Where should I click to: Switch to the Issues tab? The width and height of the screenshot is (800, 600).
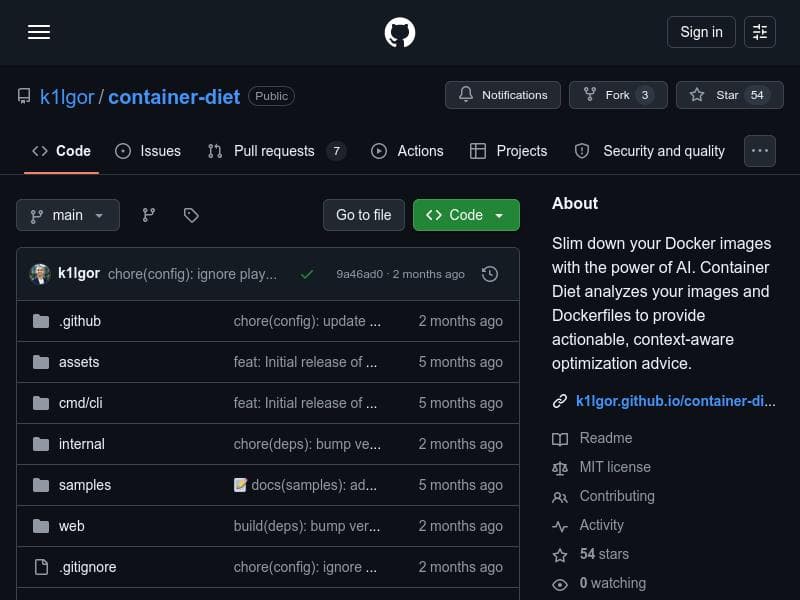tap(148, 151)
